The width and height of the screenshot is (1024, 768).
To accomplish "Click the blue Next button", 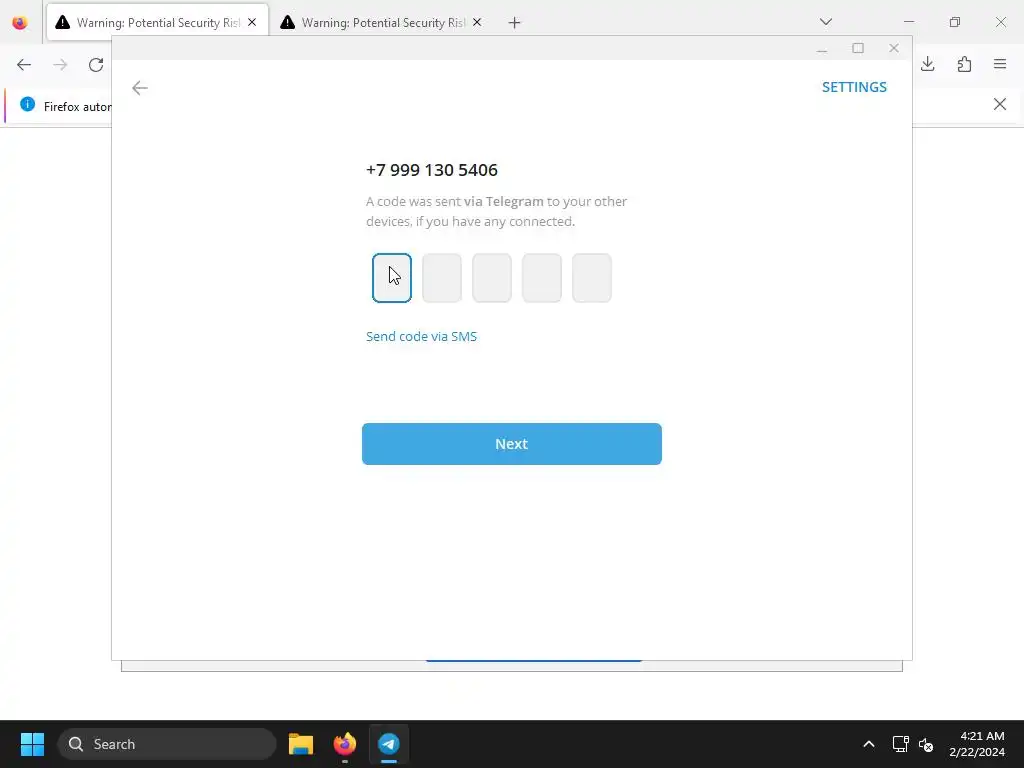I will tap(511, 444).
